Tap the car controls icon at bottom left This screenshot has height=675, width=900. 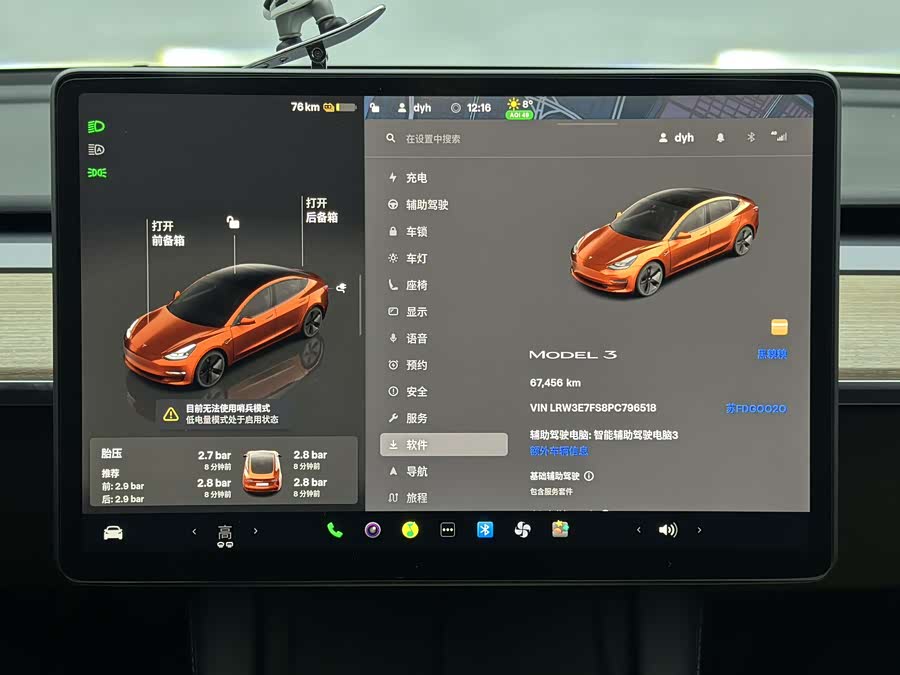click(x=113, y=532)
